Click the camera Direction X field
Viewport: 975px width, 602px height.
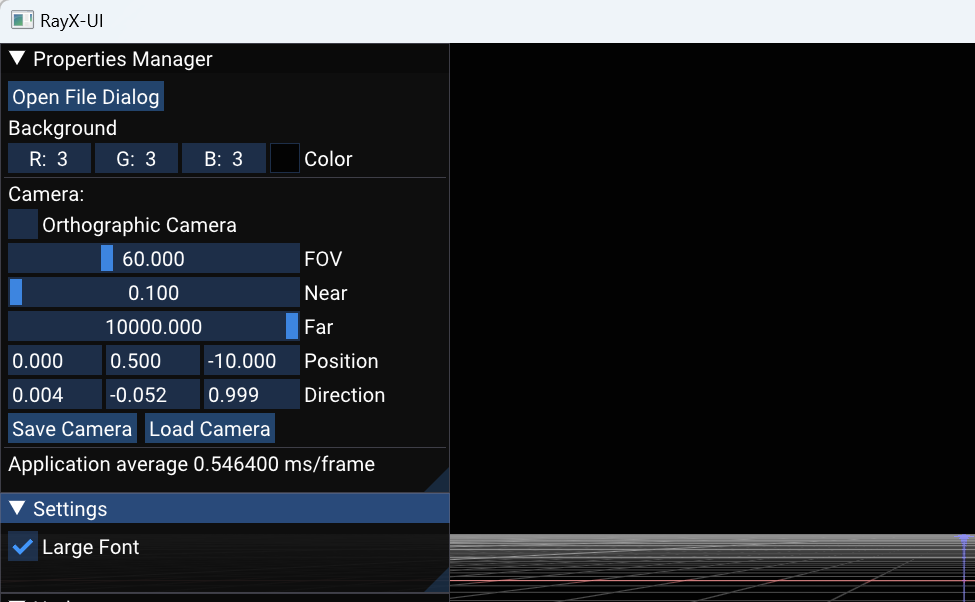pyautogui.click(x=54, y=395)
